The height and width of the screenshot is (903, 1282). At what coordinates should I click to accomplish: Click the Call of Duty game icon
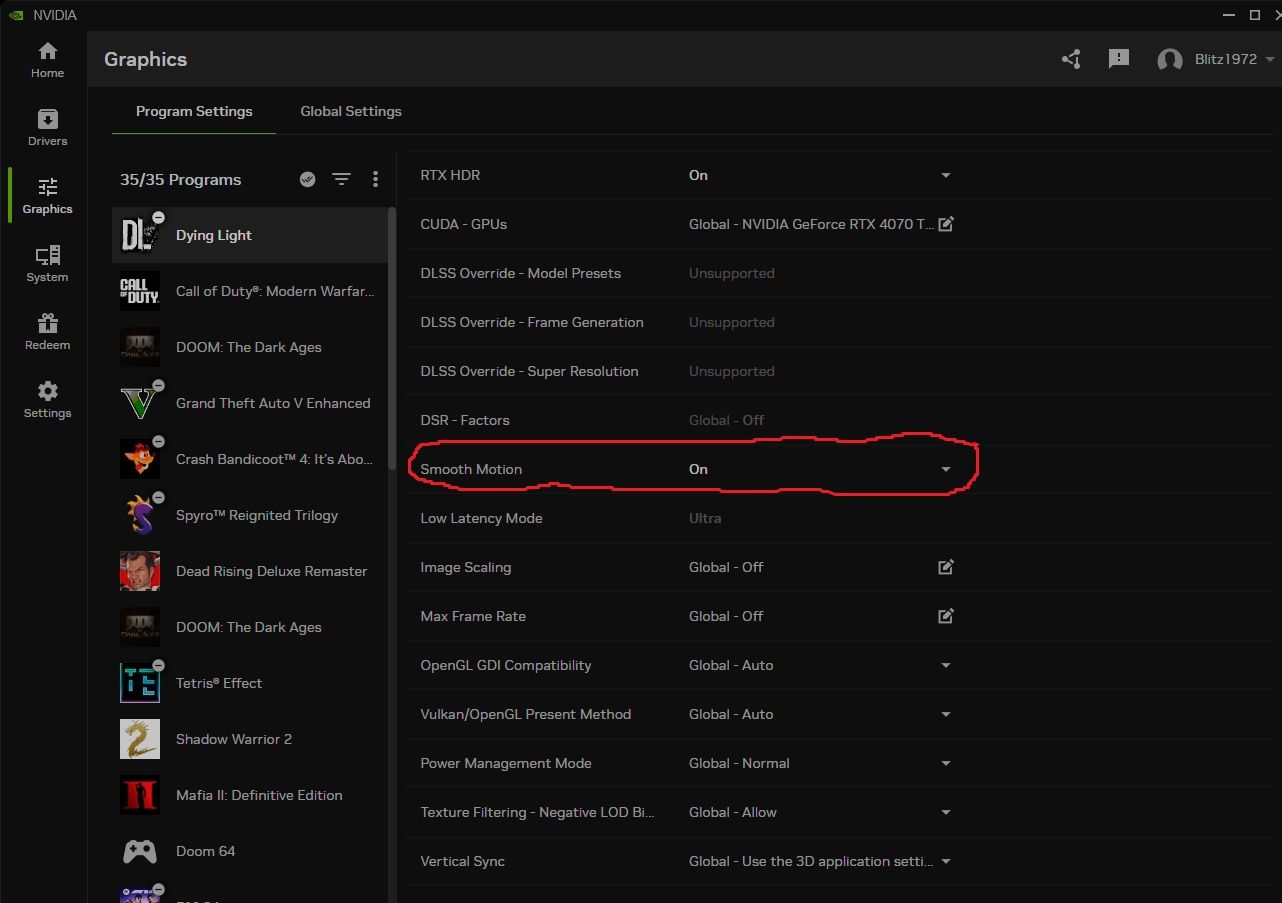[140, 291]
